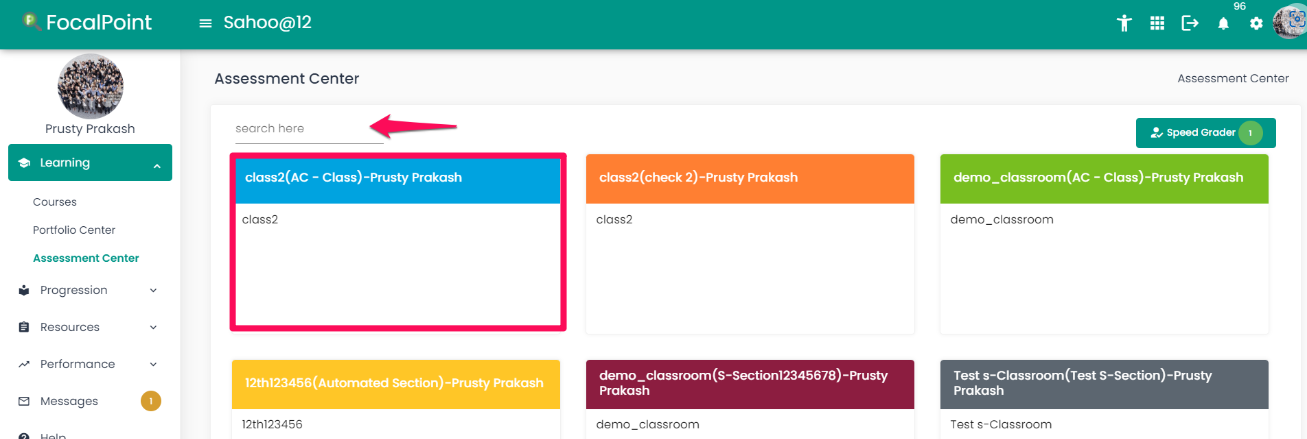Open the settings gear icon
The image size is (1307, 439).
tap(1256, 24)
